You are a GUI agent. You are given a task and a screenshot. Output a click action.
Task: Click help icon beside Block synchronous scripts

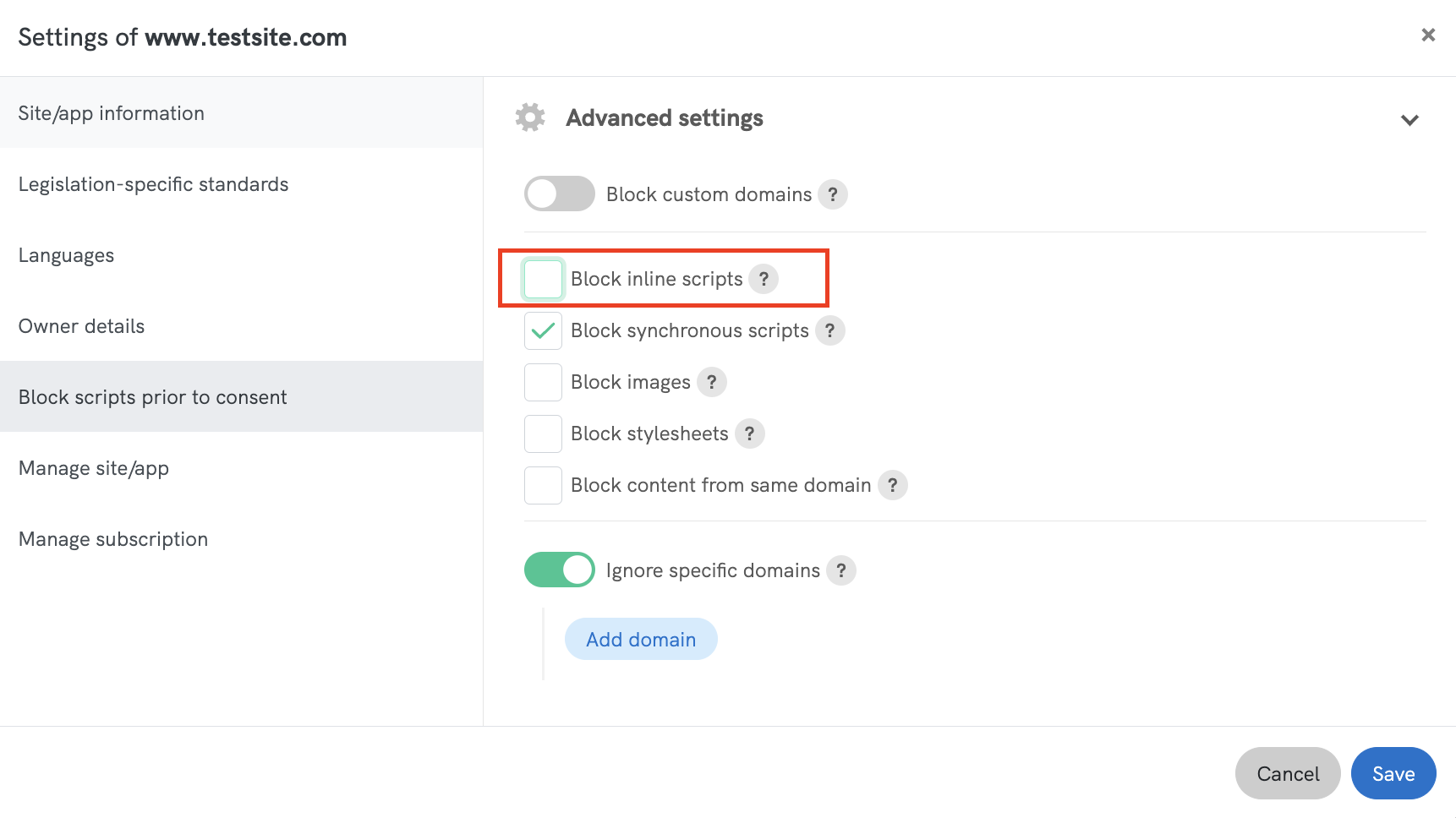pyautogui.click(x=829, y=330)
